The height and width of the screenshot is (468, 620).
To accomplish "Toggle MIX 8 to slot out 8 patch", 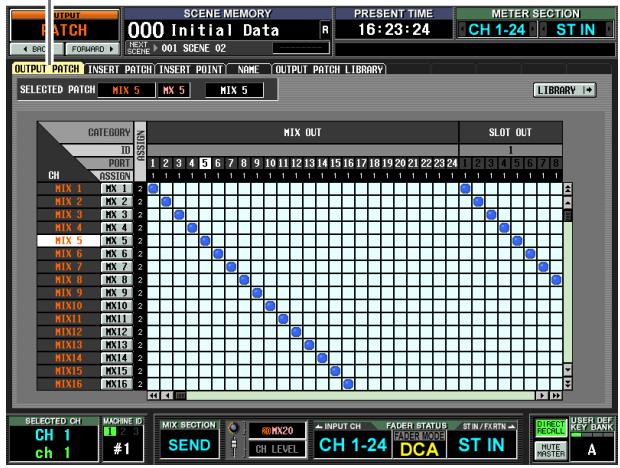I will (556, 280).
